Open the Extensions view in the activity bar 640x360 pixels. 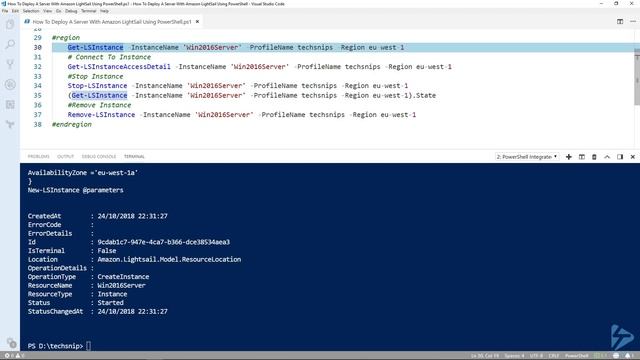coord(10,104)
